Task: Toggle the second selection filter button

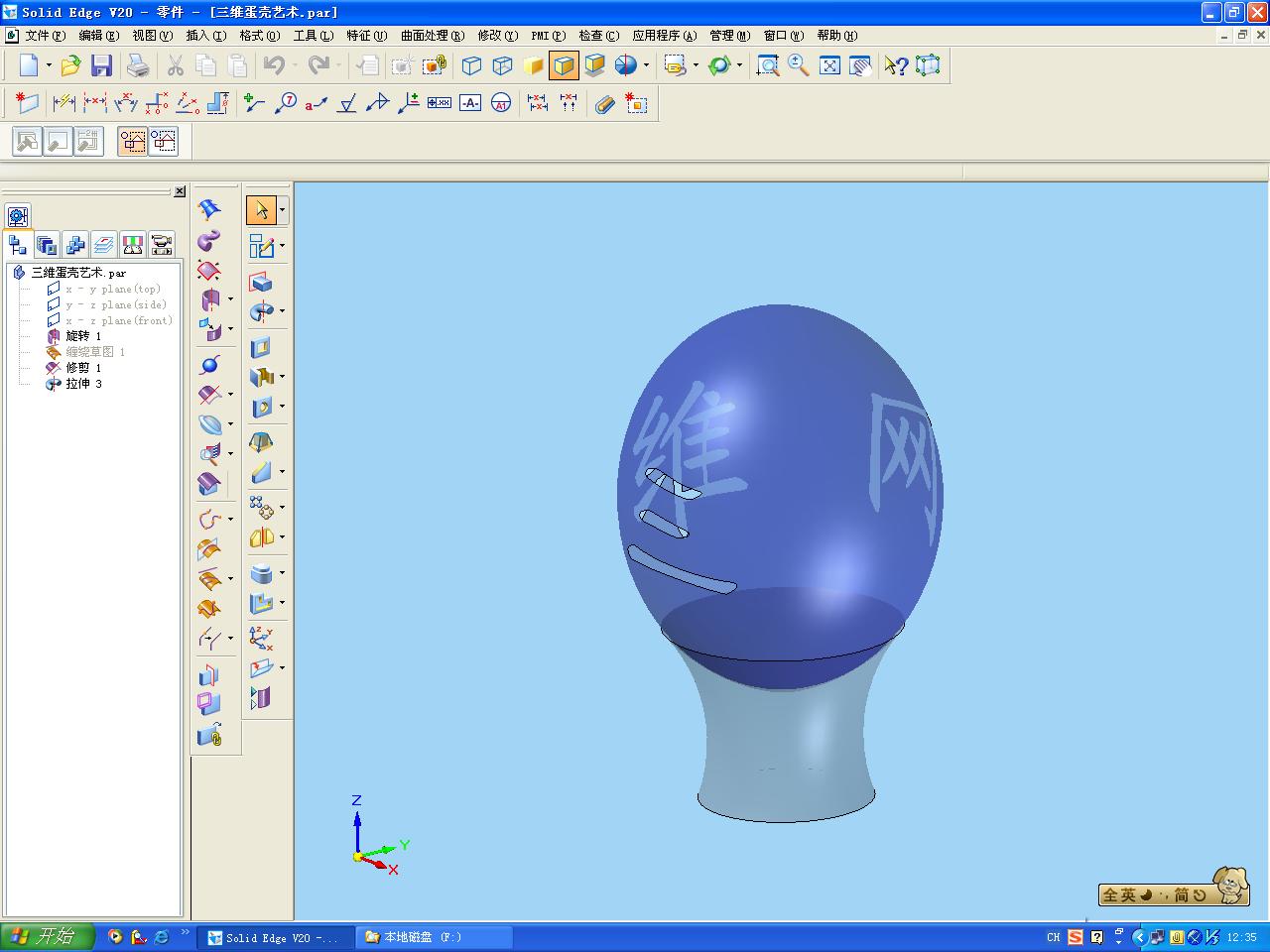Action: (x=163, y=141)
